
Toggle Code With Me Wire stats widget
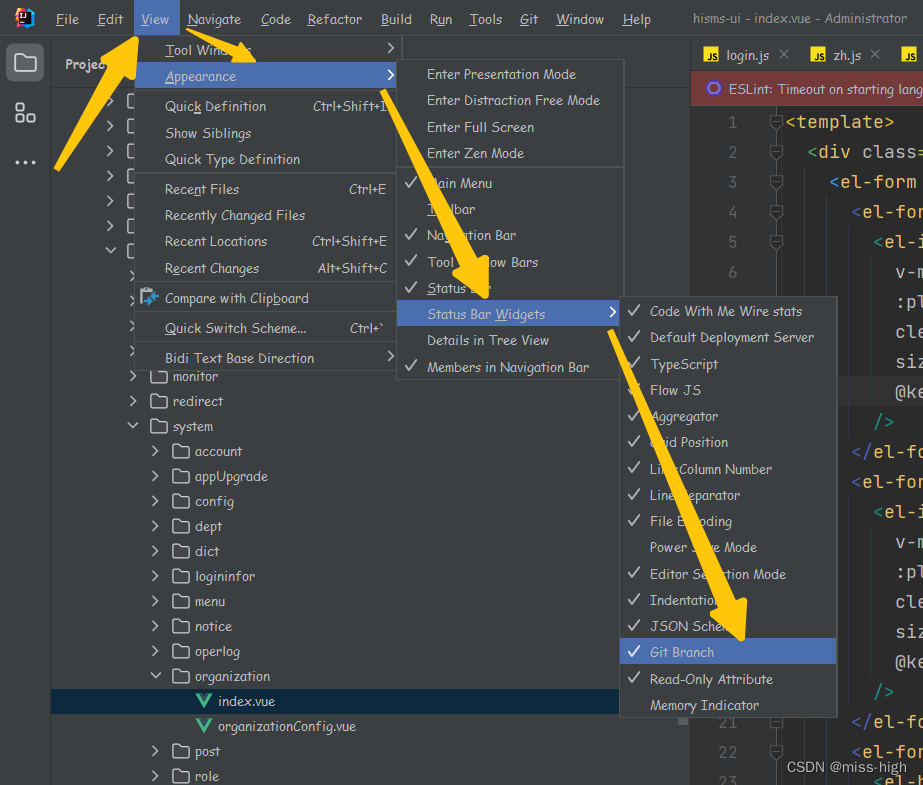(728, 311)
